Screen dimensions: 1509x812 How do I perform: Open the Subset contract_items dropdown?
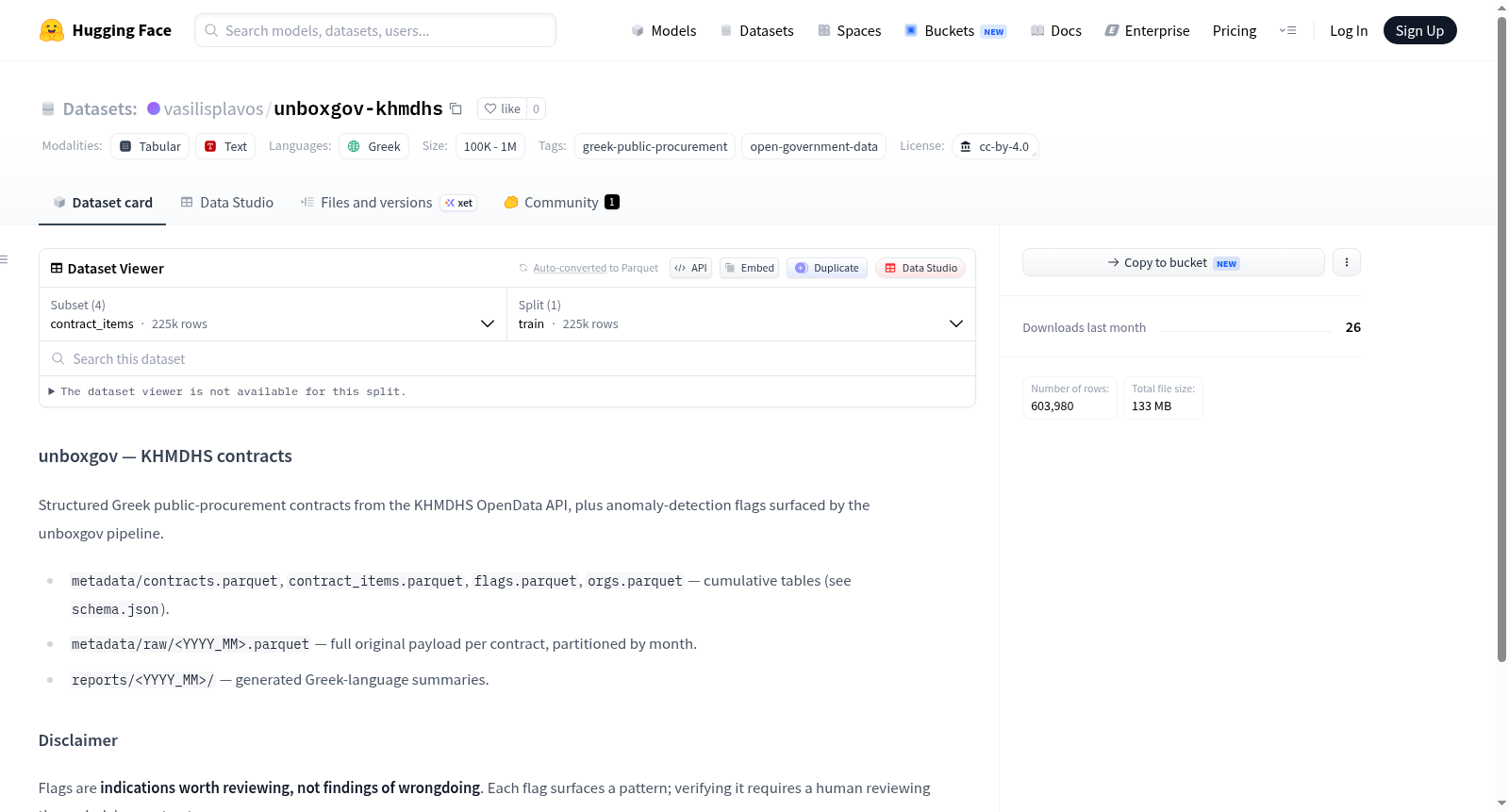[273, 314]
